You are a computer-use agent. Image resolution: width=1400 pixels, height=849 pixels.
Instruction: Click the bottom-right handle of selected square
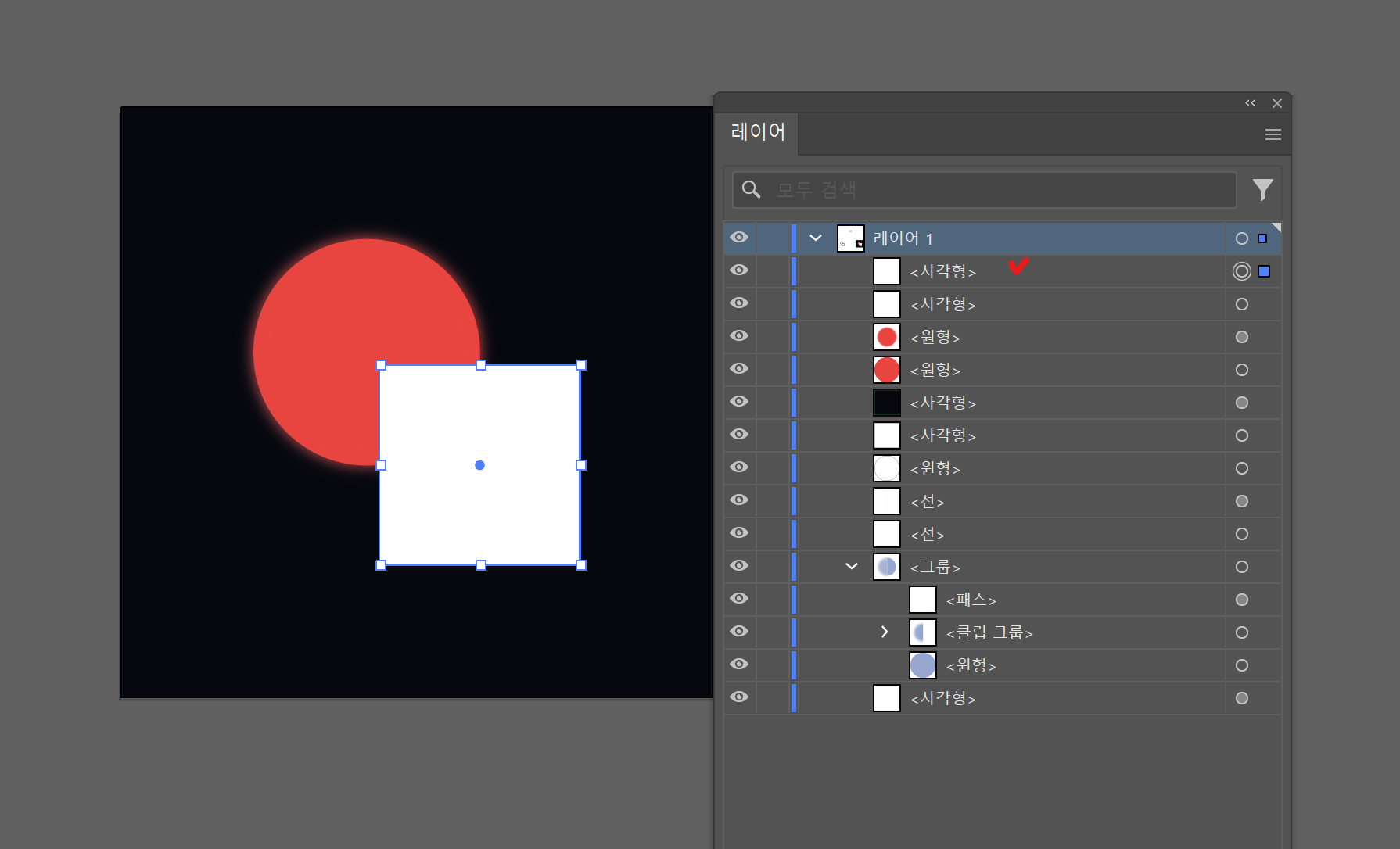point(581,565)
